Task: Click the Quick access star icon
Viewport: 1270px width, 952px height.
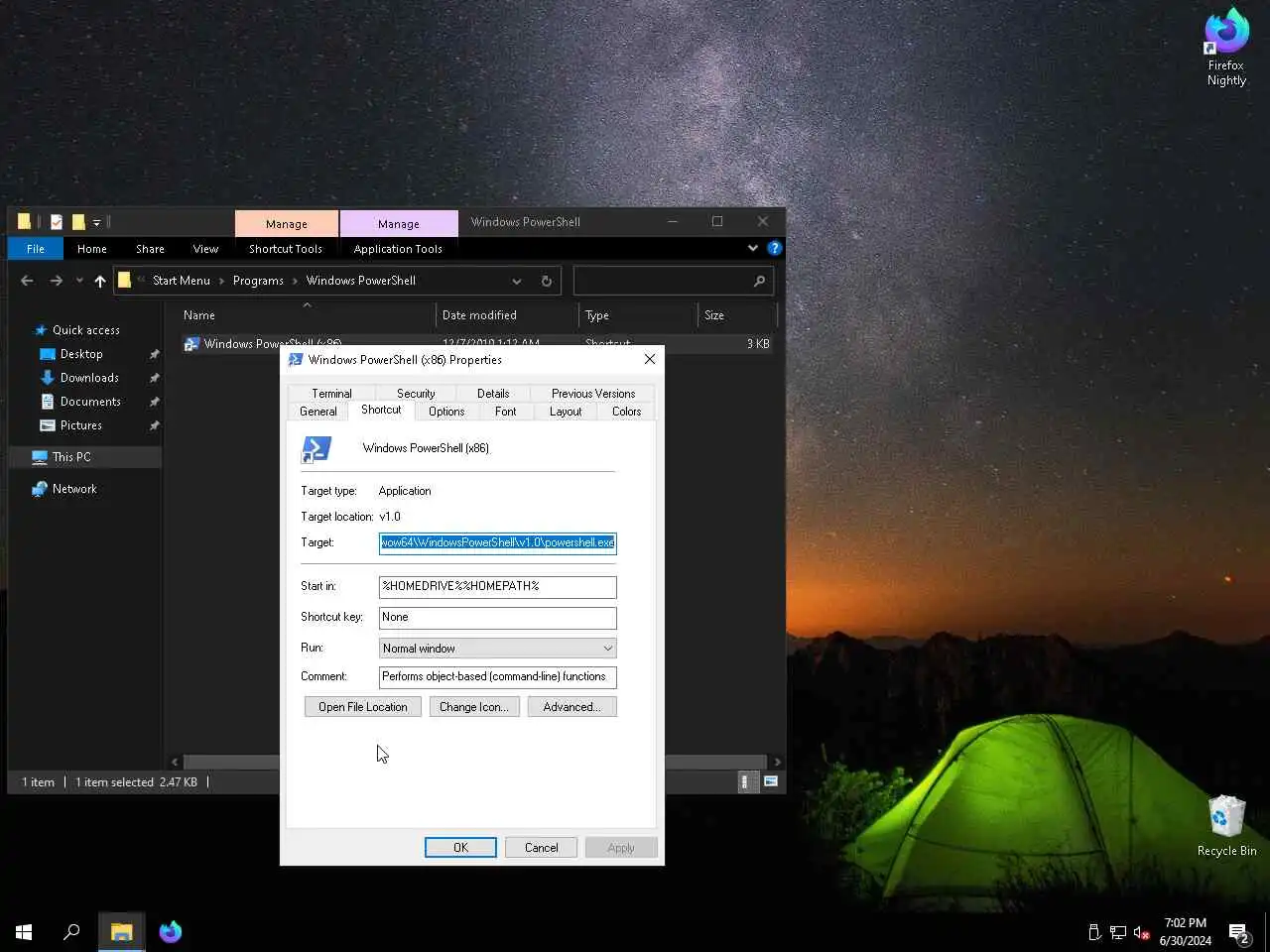Action: pyautogui.click(x=41, y=330)
